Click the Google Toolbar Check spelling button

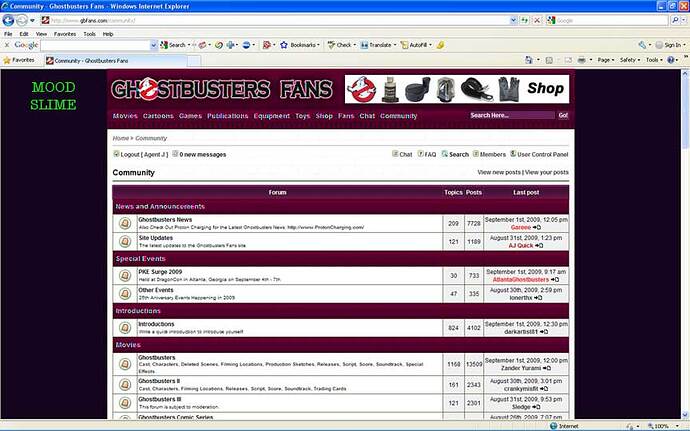point(341,45)
